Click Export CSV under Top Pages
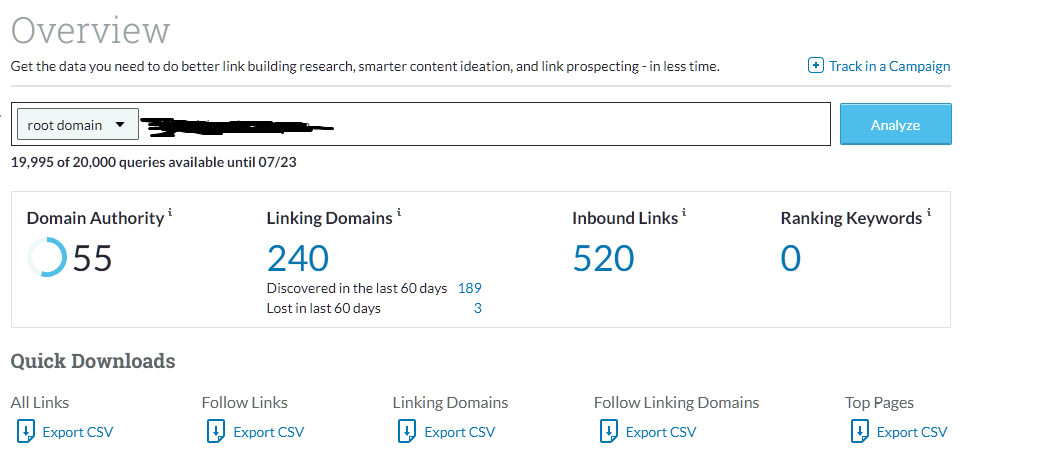 click(911, 432)
